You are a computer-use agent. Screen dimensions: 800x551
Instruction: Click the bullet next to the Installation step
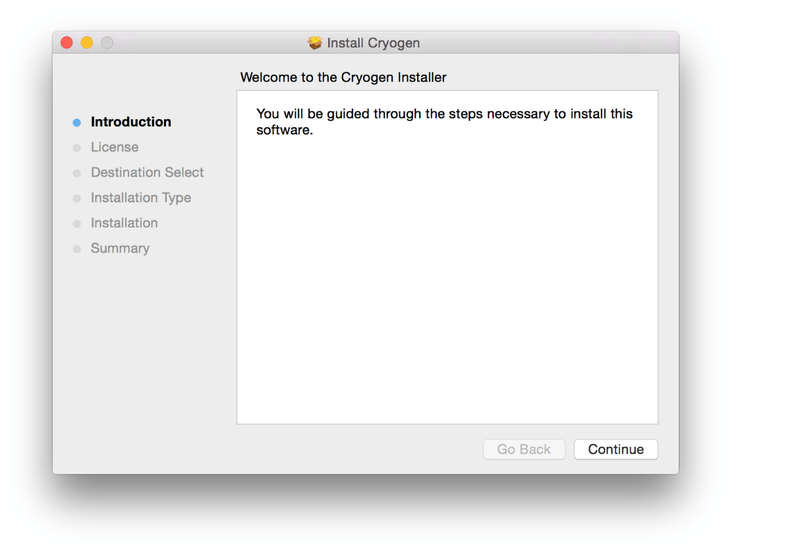tap(77, 223)
